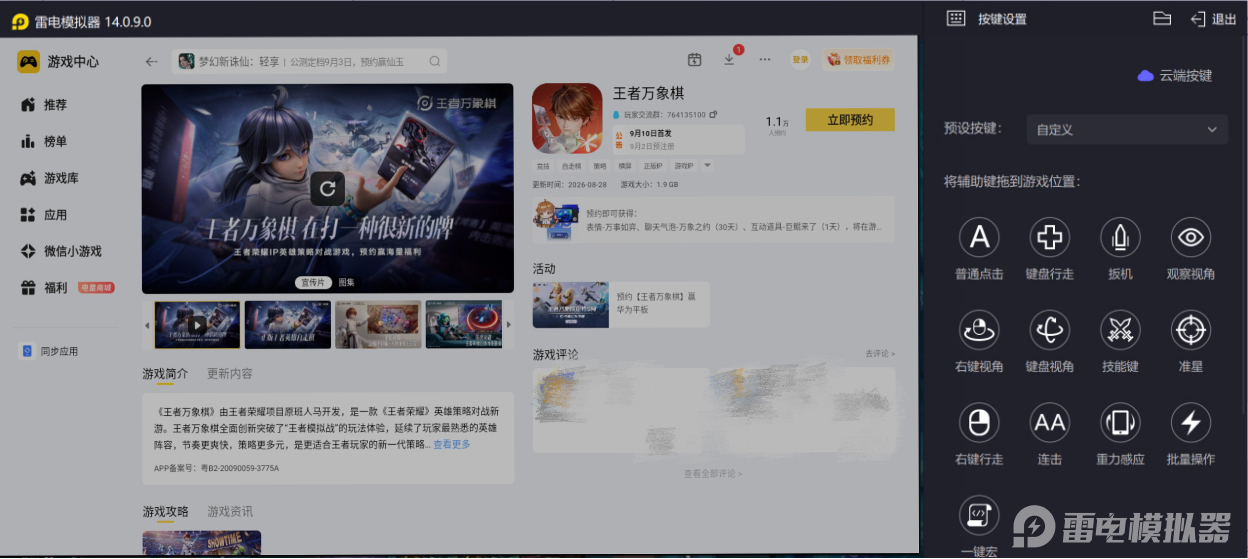Open the folder icon in key settings header
Screen dimensions: 1248x559
pos(1161,18)
